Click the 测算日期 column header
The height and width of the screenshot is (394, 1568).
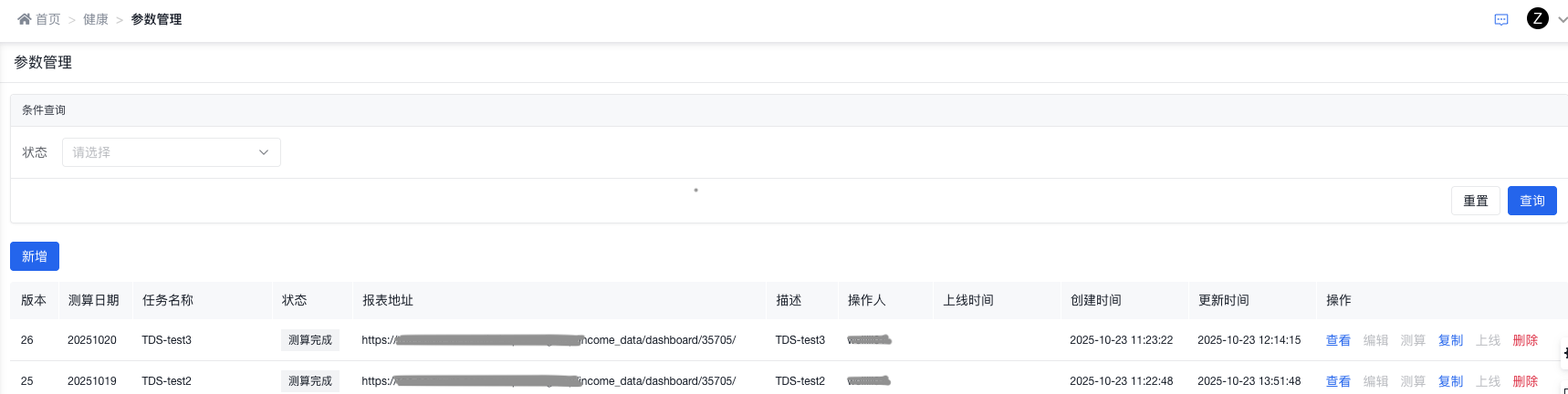(x=93, y=300)
